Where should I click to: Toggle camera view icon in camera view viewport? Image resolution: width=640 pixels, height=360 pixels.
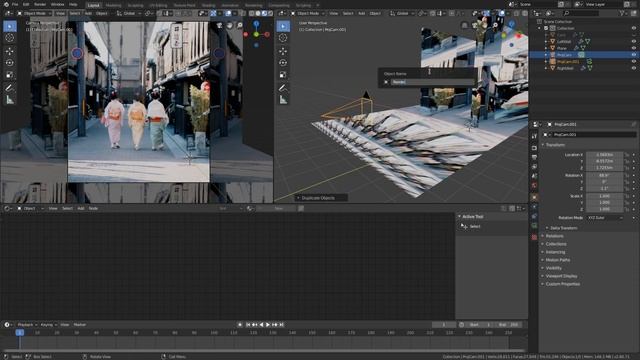point(220,25)
